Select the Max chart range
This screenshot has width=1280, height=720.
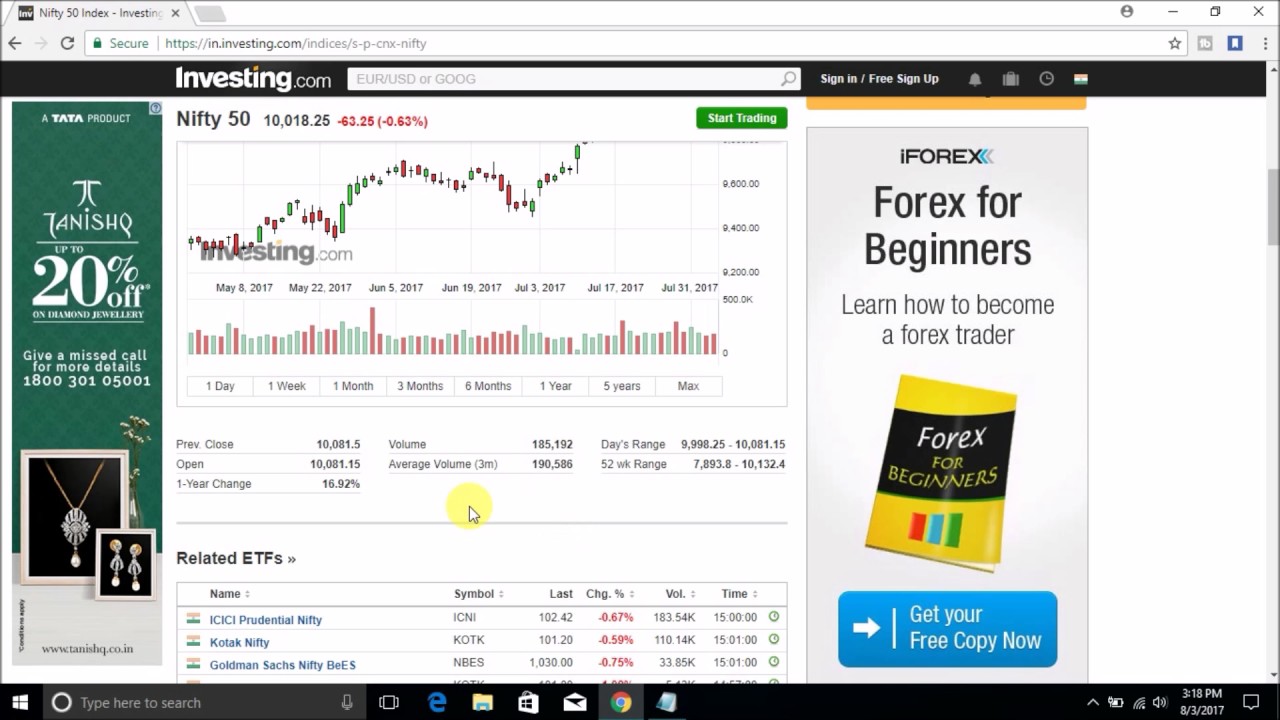pos(688,386)
